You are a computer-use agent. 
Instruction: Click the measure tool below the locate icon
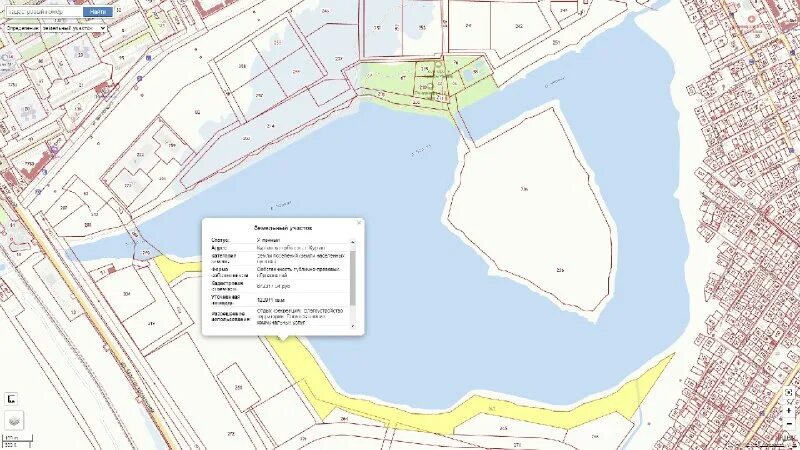click(789, 402)
